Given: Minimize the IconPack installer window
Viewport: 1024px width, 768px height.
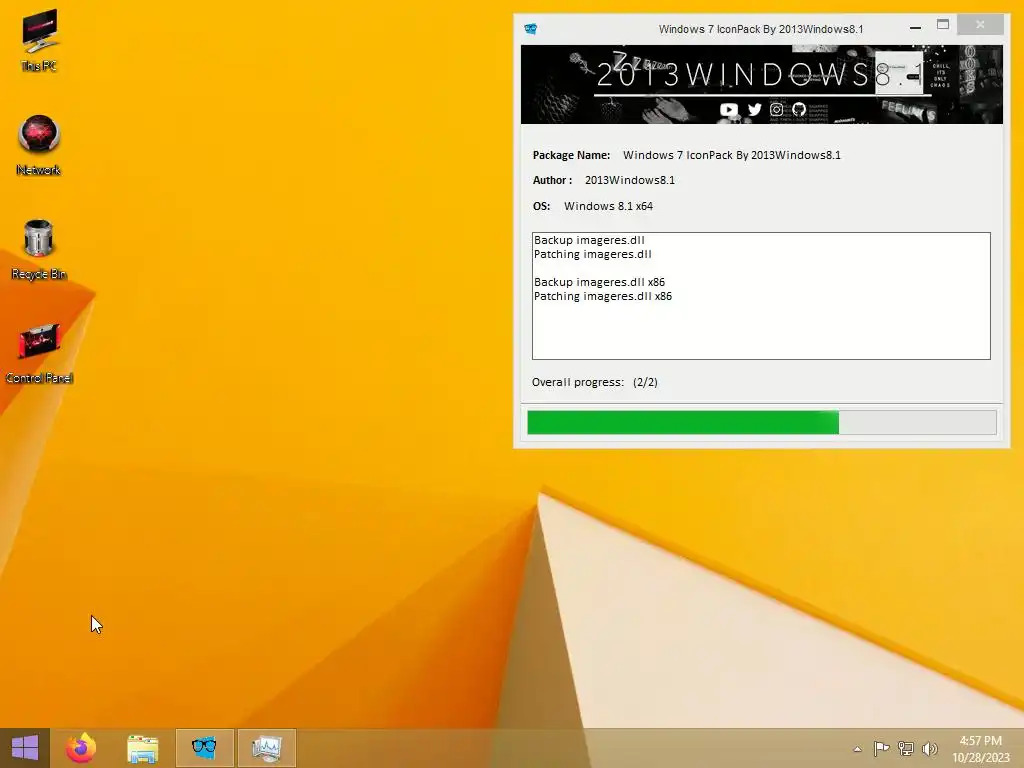Looking at the screenshot, I should tap(915, 27).
